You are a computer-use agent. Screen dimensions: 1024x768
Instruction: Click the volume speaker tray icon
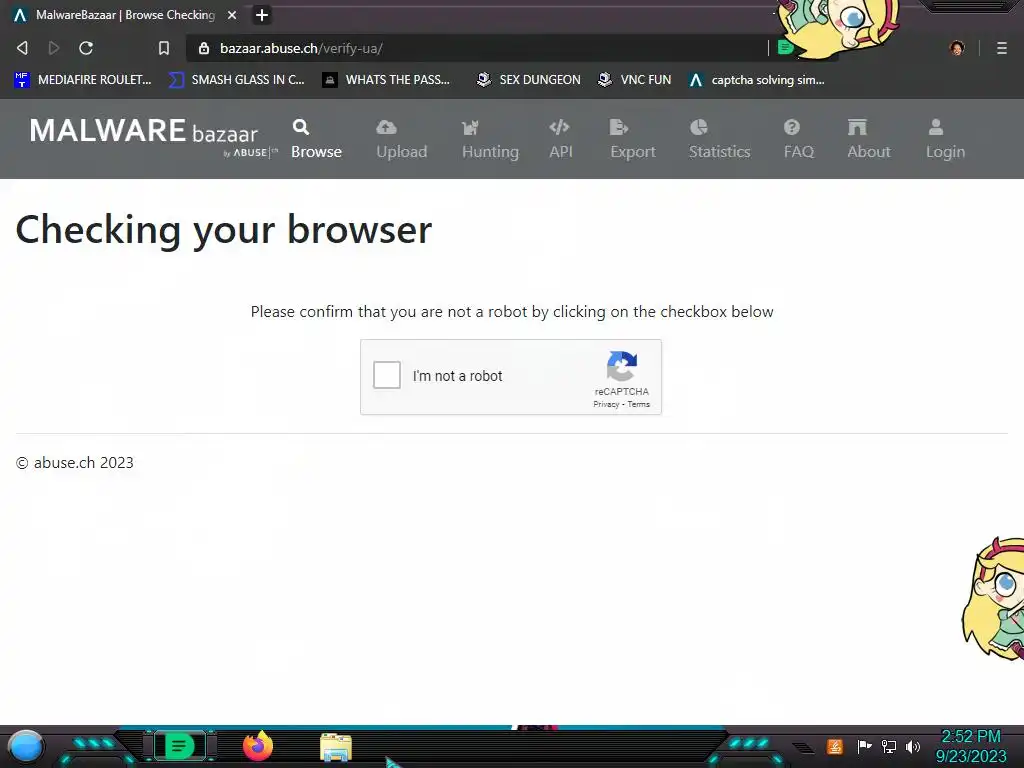click(913, 746)
